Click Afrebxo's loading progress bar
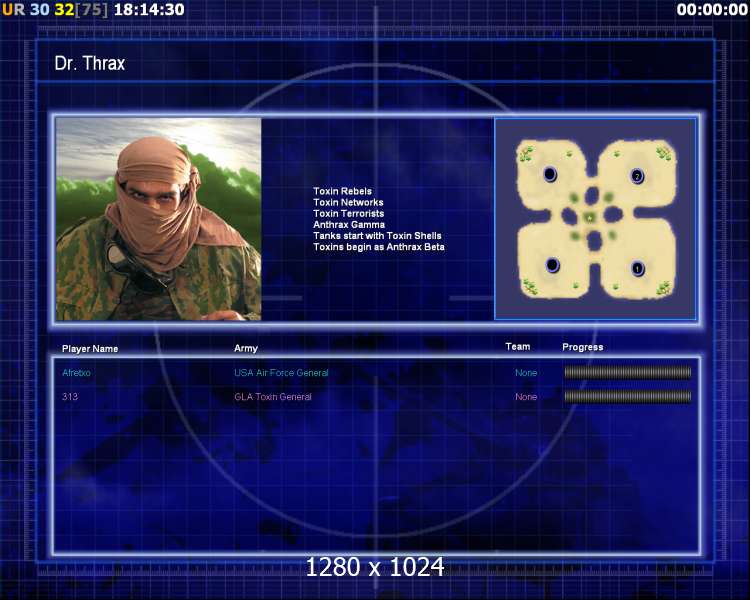Image resolution: width=750 pixels, height=600 pixels. pyautogui.click(x=628, y=372)
